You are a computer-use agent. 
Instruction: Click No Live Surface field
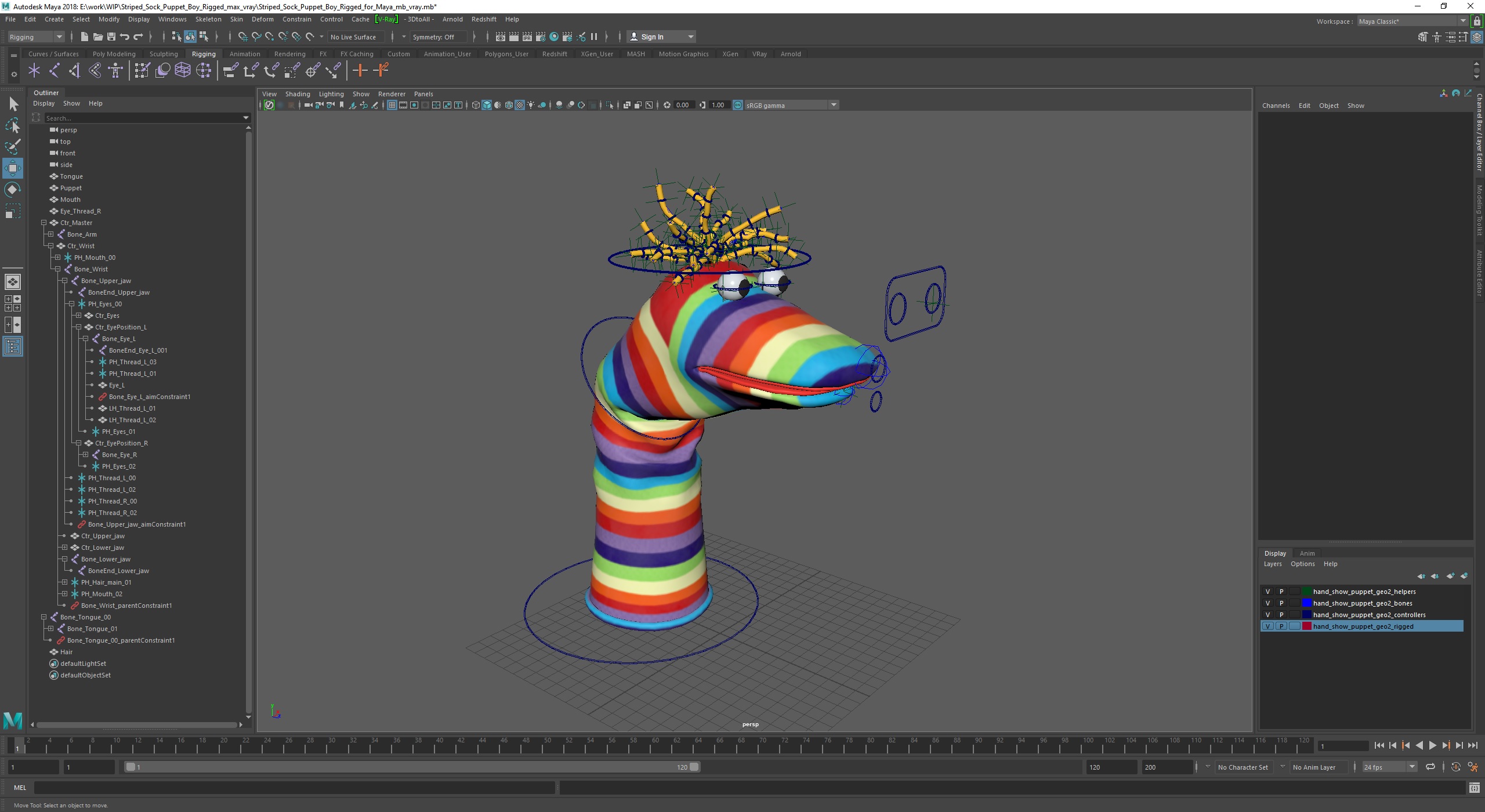356,37
